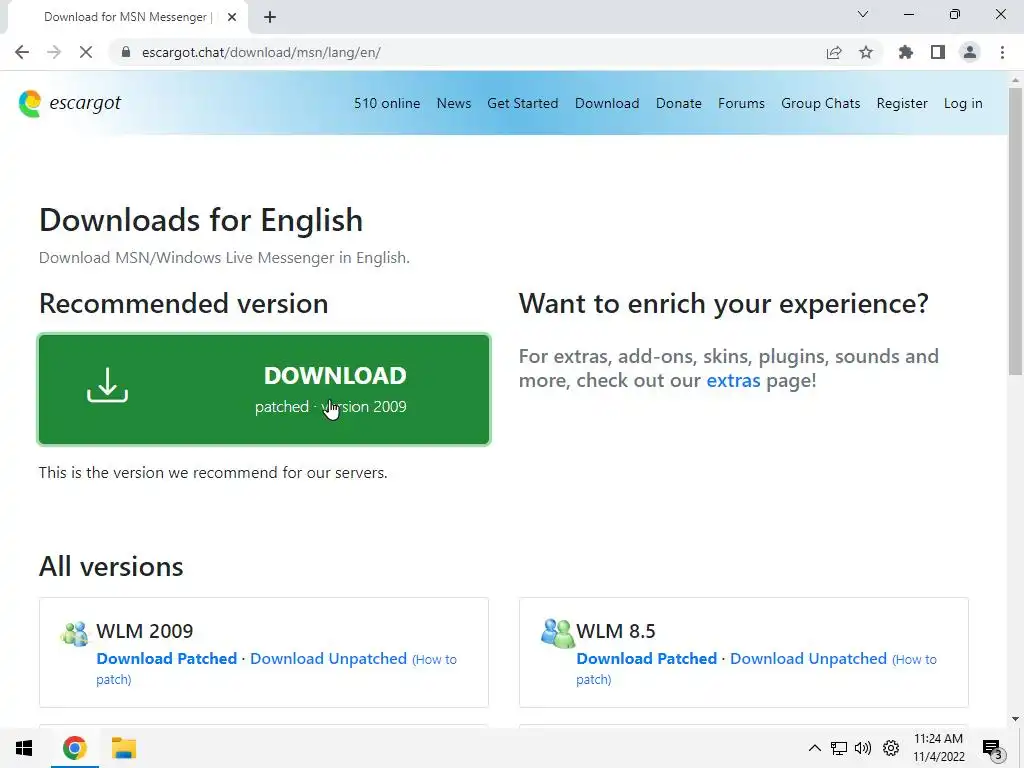Viewport: 1024px width, 768px height.
Task: Show hidden system tray icons
Action: [x=814, y=748]
